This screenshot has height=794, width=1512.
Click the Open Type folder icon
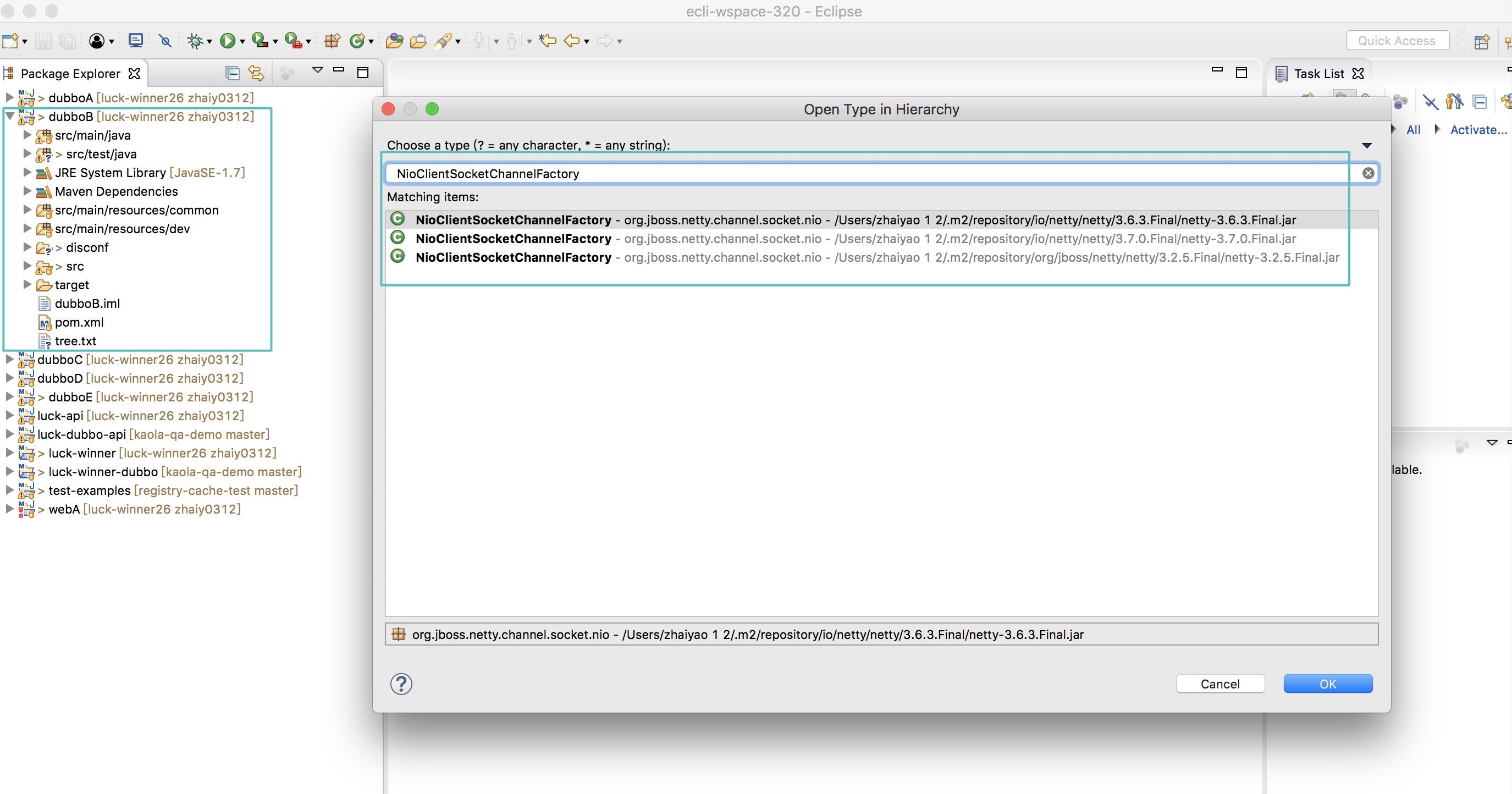pyautogui.click(x=394, y=41)
